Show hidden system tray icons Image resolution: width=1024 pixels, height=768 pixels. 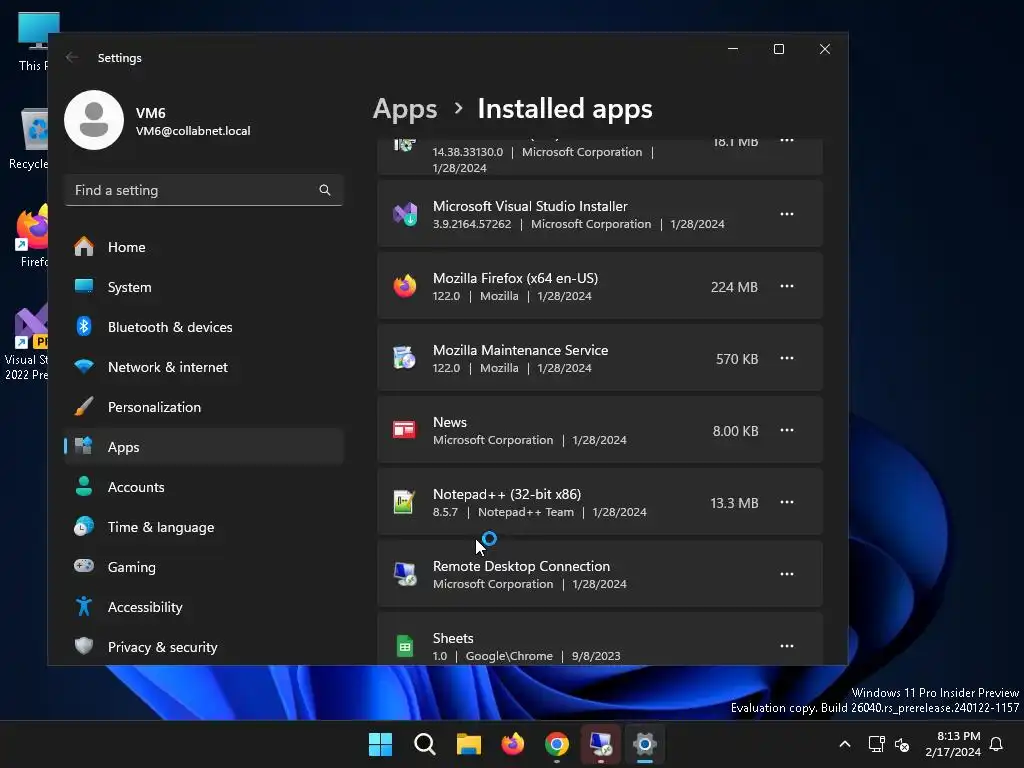(x=844, y=744)
